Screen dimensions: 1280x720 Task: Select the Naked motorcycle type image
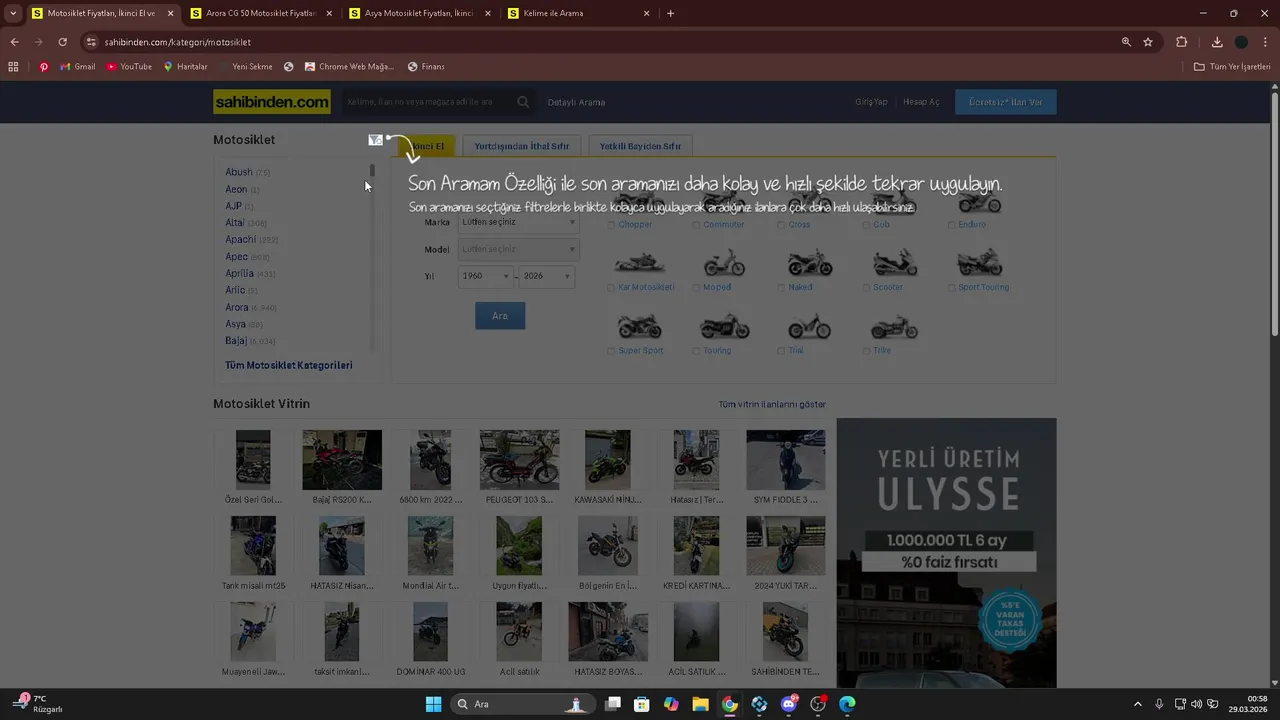pyautogui.click(x=810, y=262)
